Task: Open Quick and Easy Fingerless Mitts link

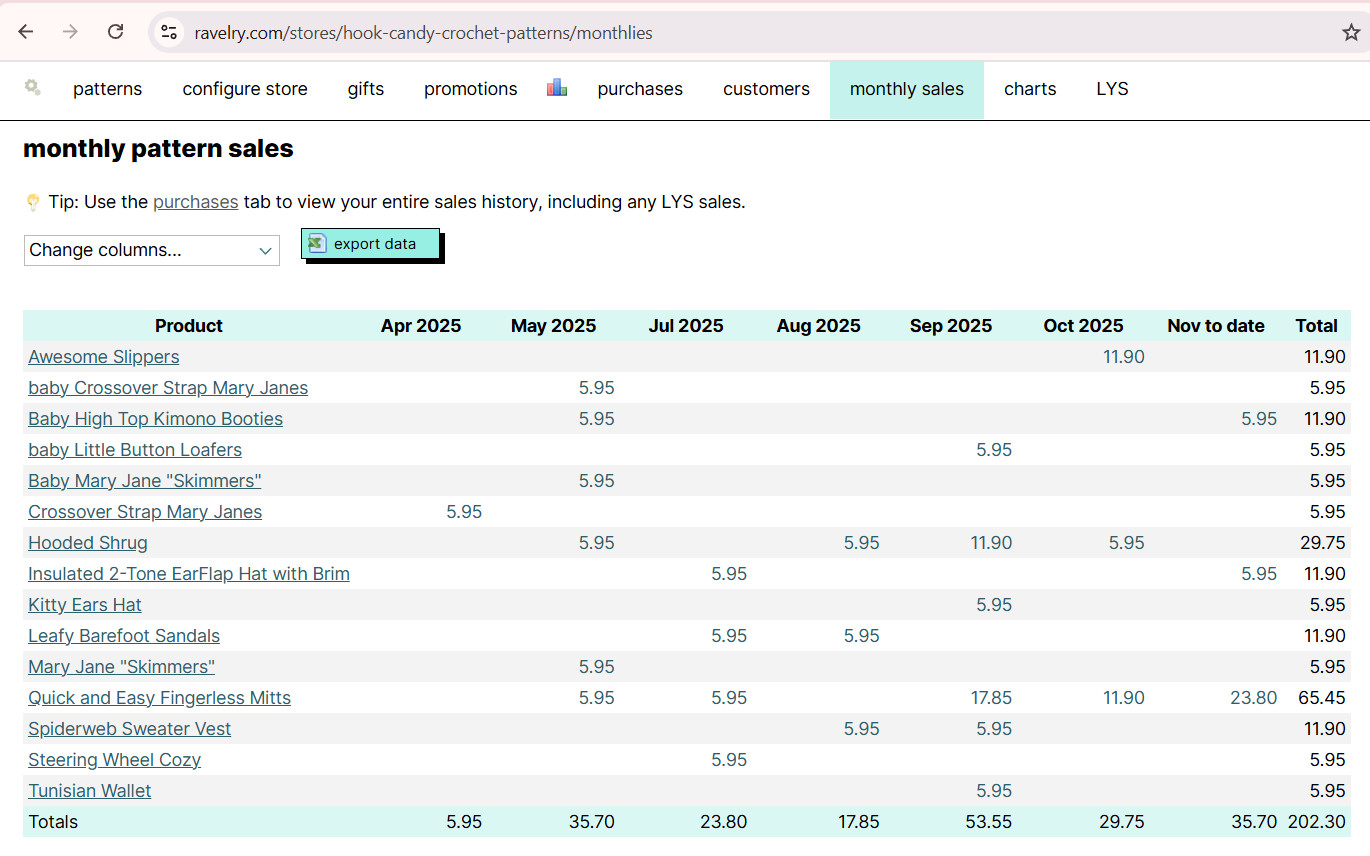Action: 159,698
